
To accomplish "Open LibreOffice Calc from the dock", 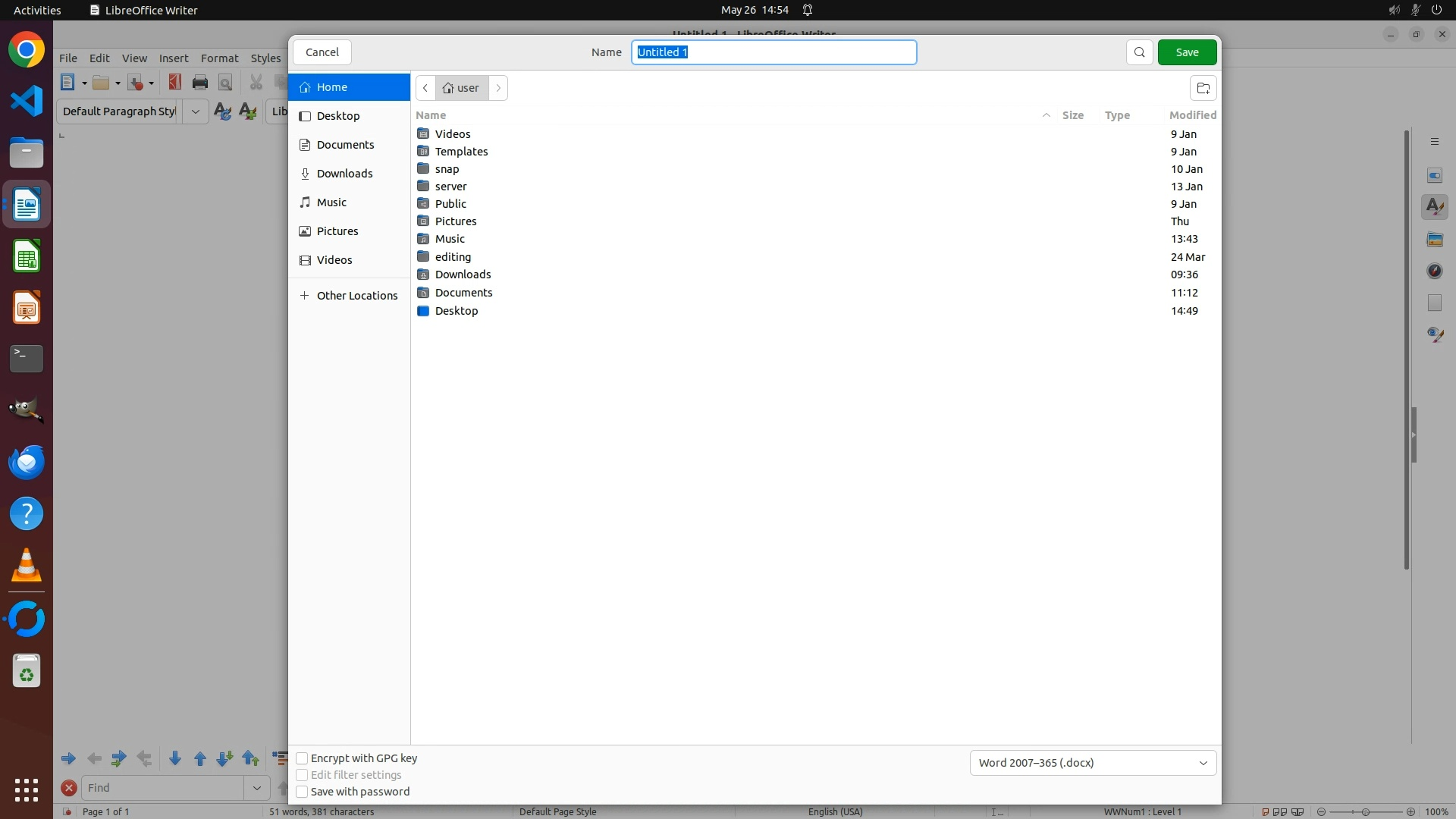I will pyautogui.click(x=27, y=256).
